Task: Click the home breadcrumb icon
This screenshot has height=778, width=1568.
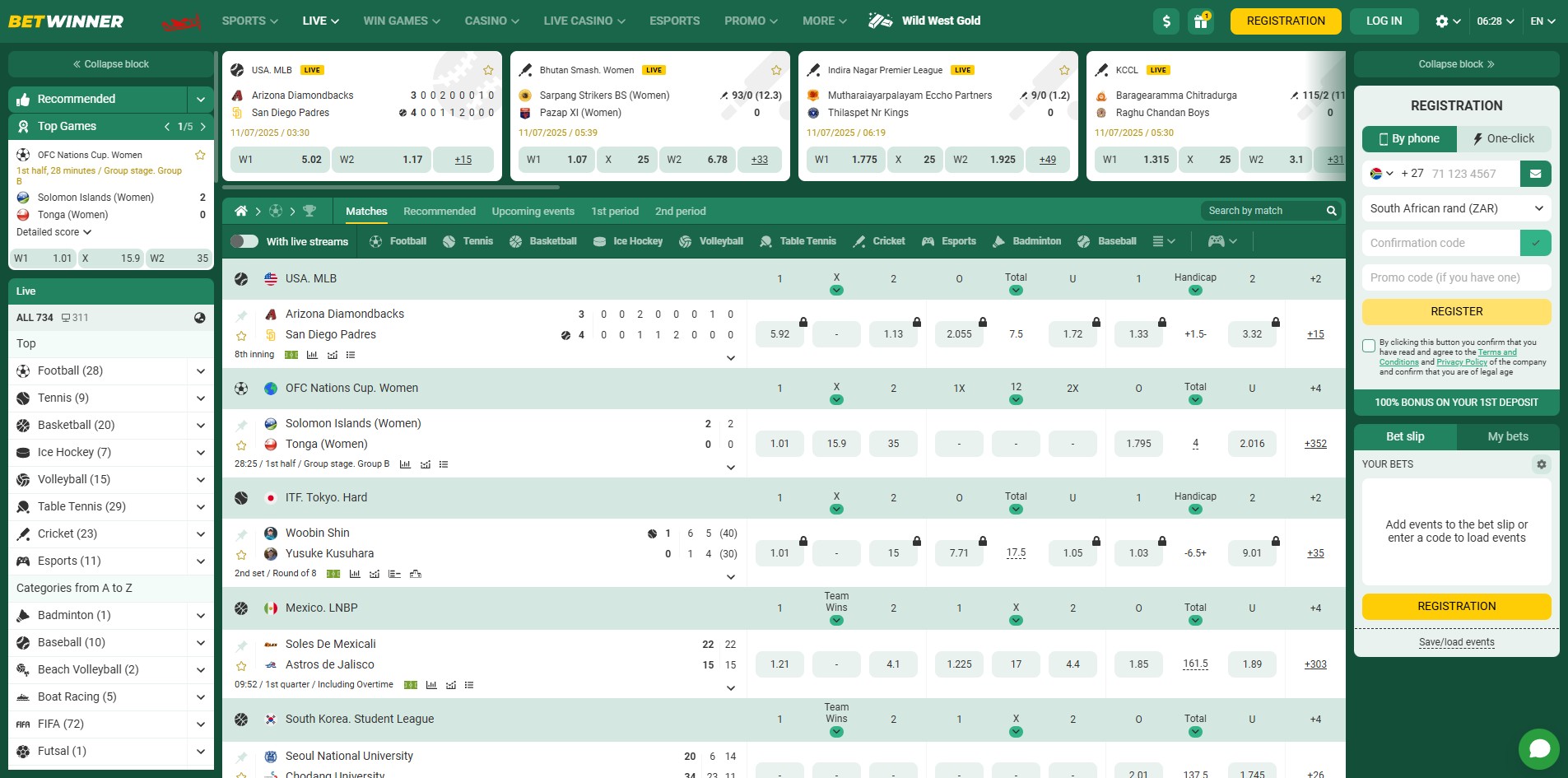Action: pyautogui.click(x=240, y=211)
